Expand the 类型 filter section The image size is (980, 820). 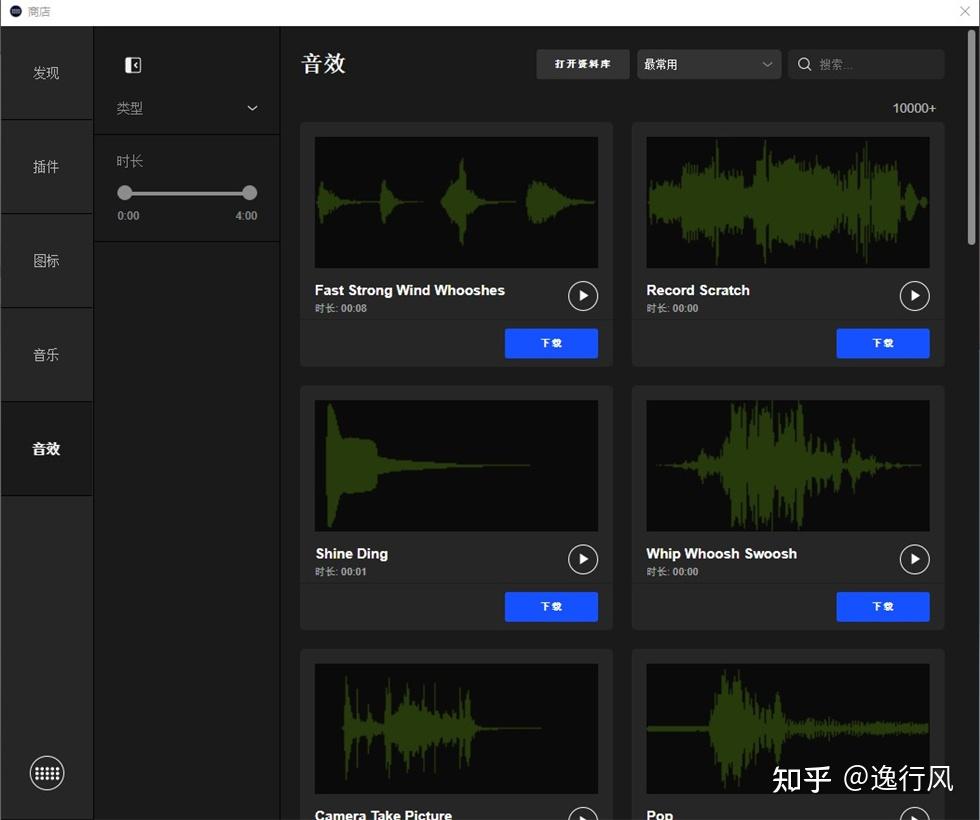coord(187,108)
